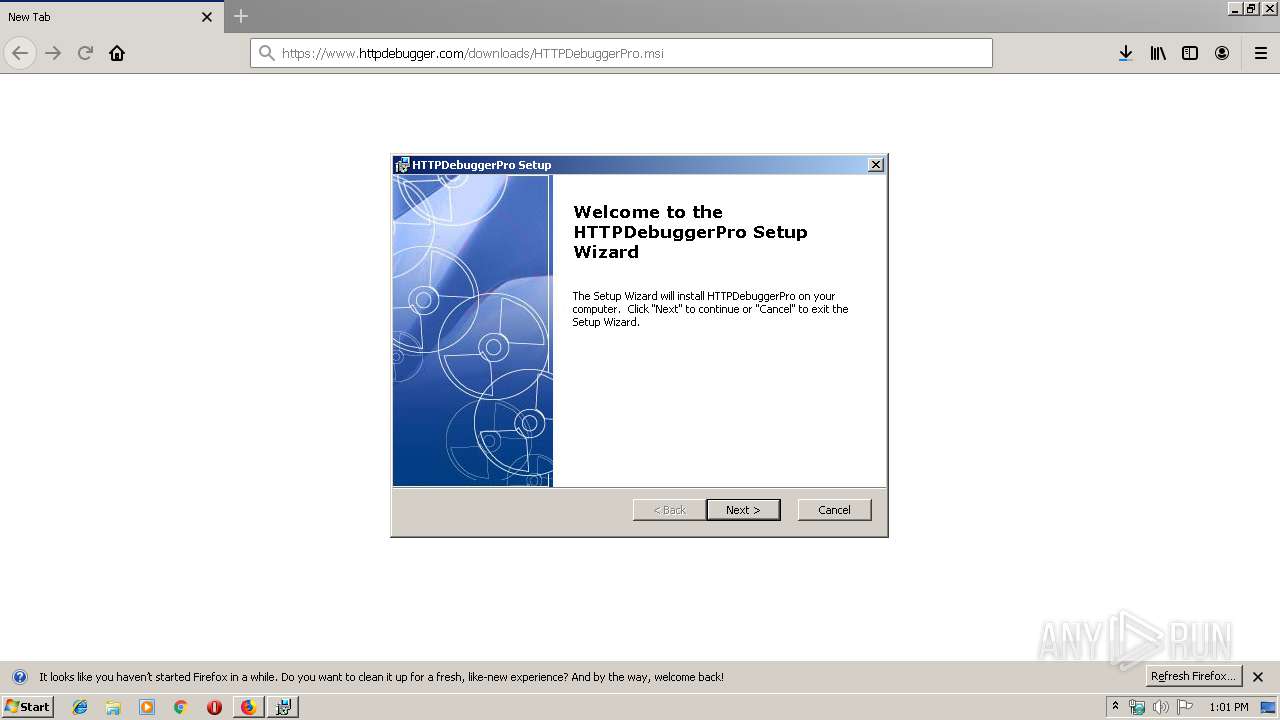Click the URL address field

[x=621, y=53]
